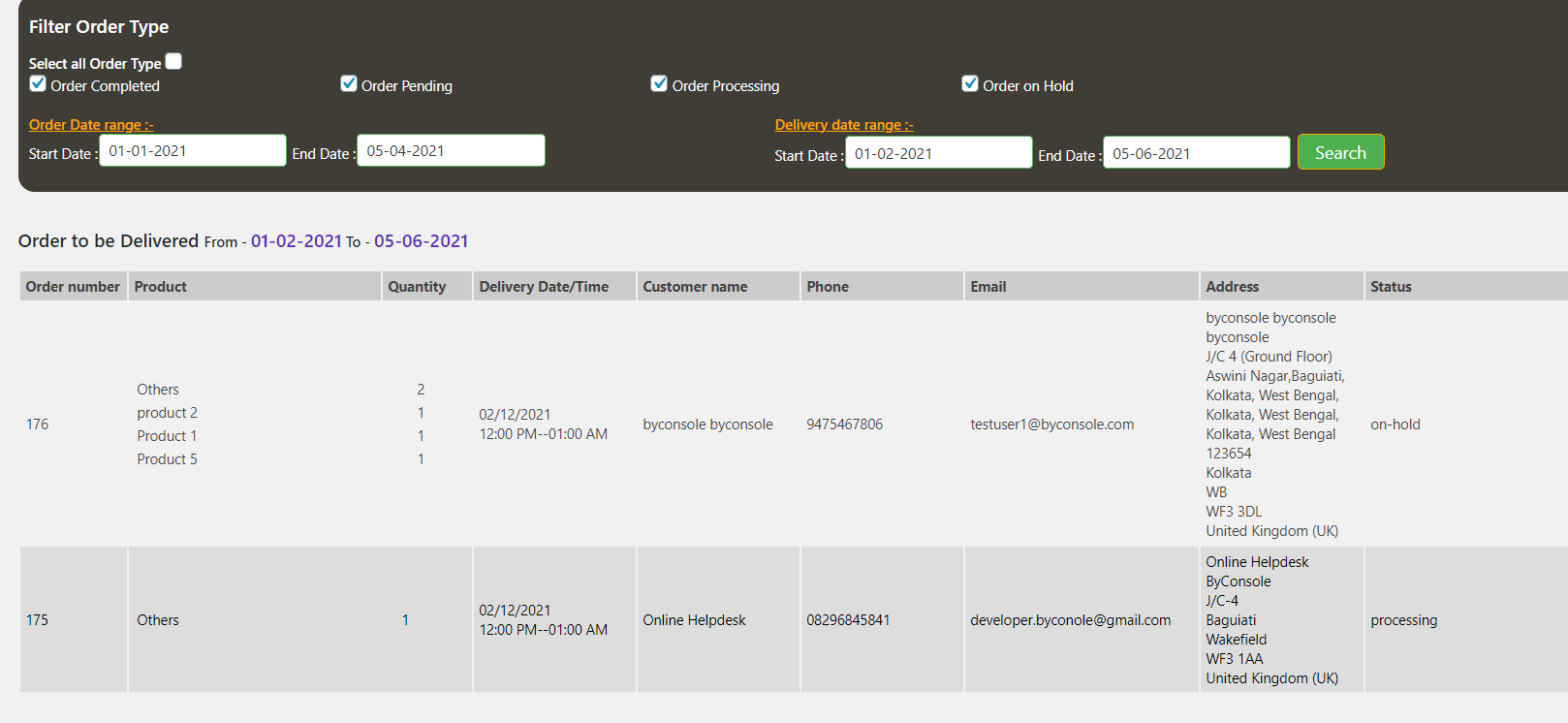The image size is (1568, 723).
Task: Click the Order Date range start date field
Action: coord(193,150)
